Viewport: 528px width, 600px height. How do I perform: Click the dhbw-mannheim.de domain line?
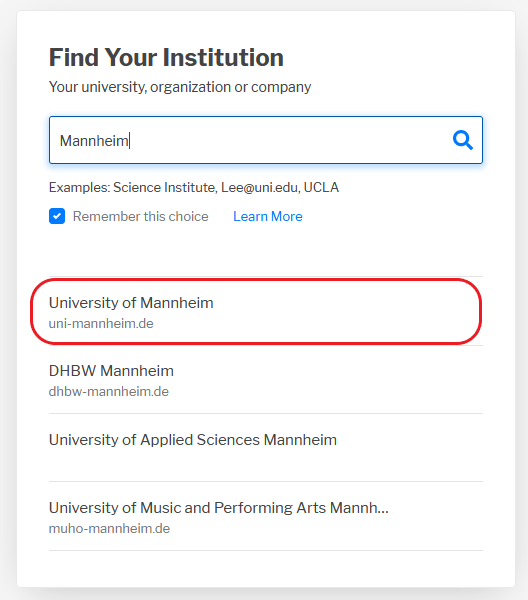(x=109, y=391)
